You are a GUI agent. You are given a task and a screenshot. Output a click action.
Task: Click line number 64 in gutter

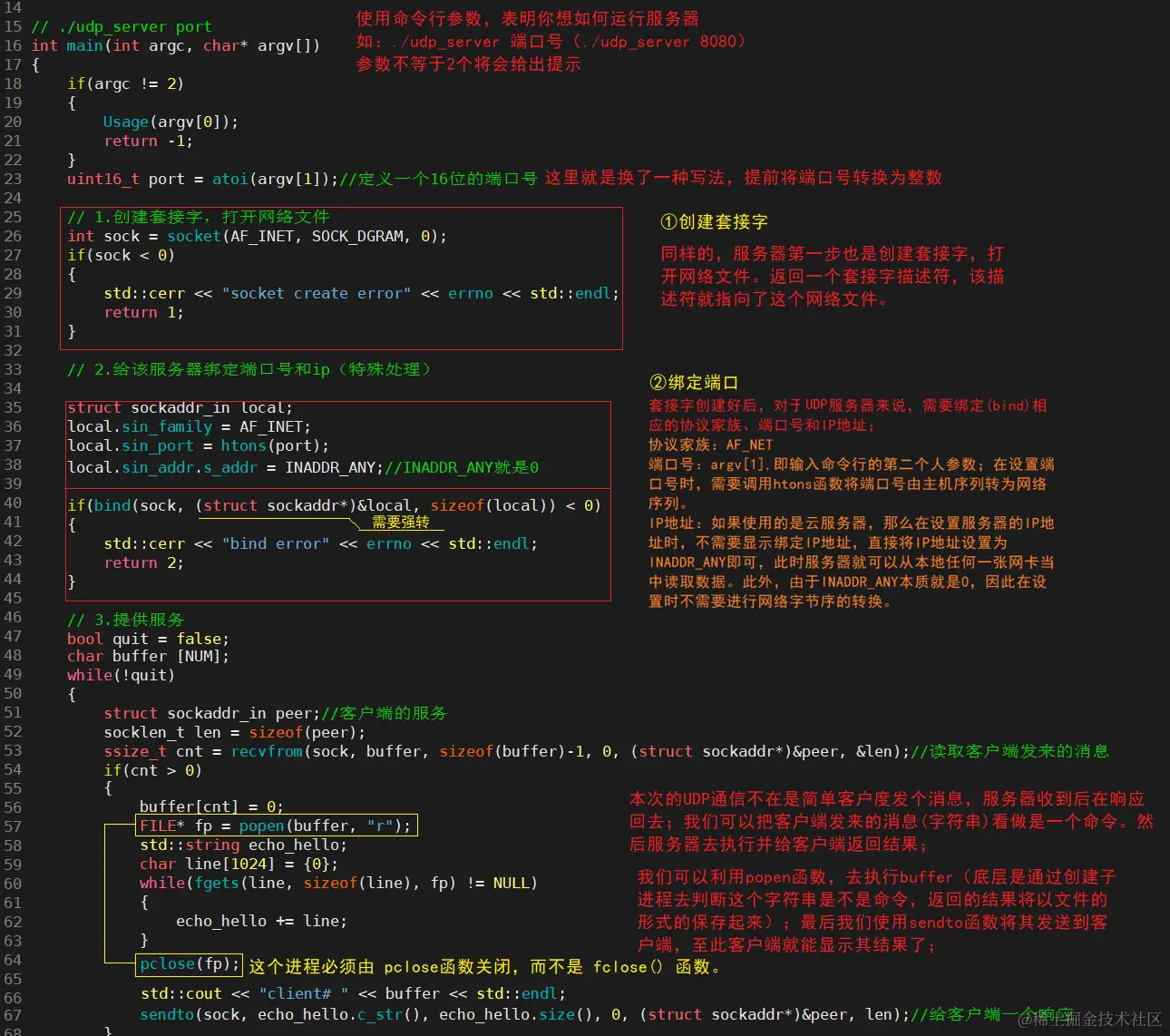click(13, 960)
